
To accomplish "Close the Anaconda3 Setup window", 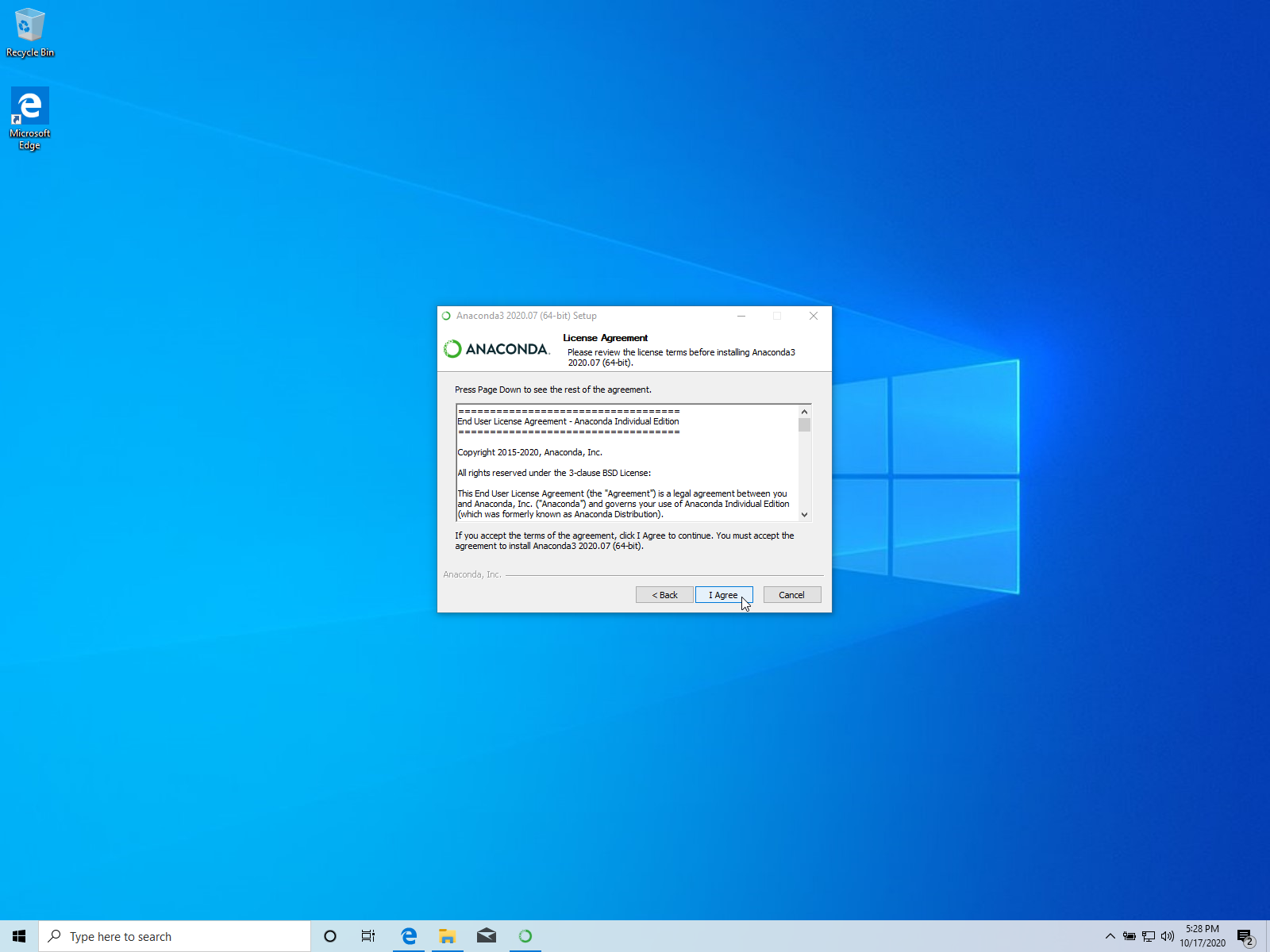I will click(x=814, y=316).
